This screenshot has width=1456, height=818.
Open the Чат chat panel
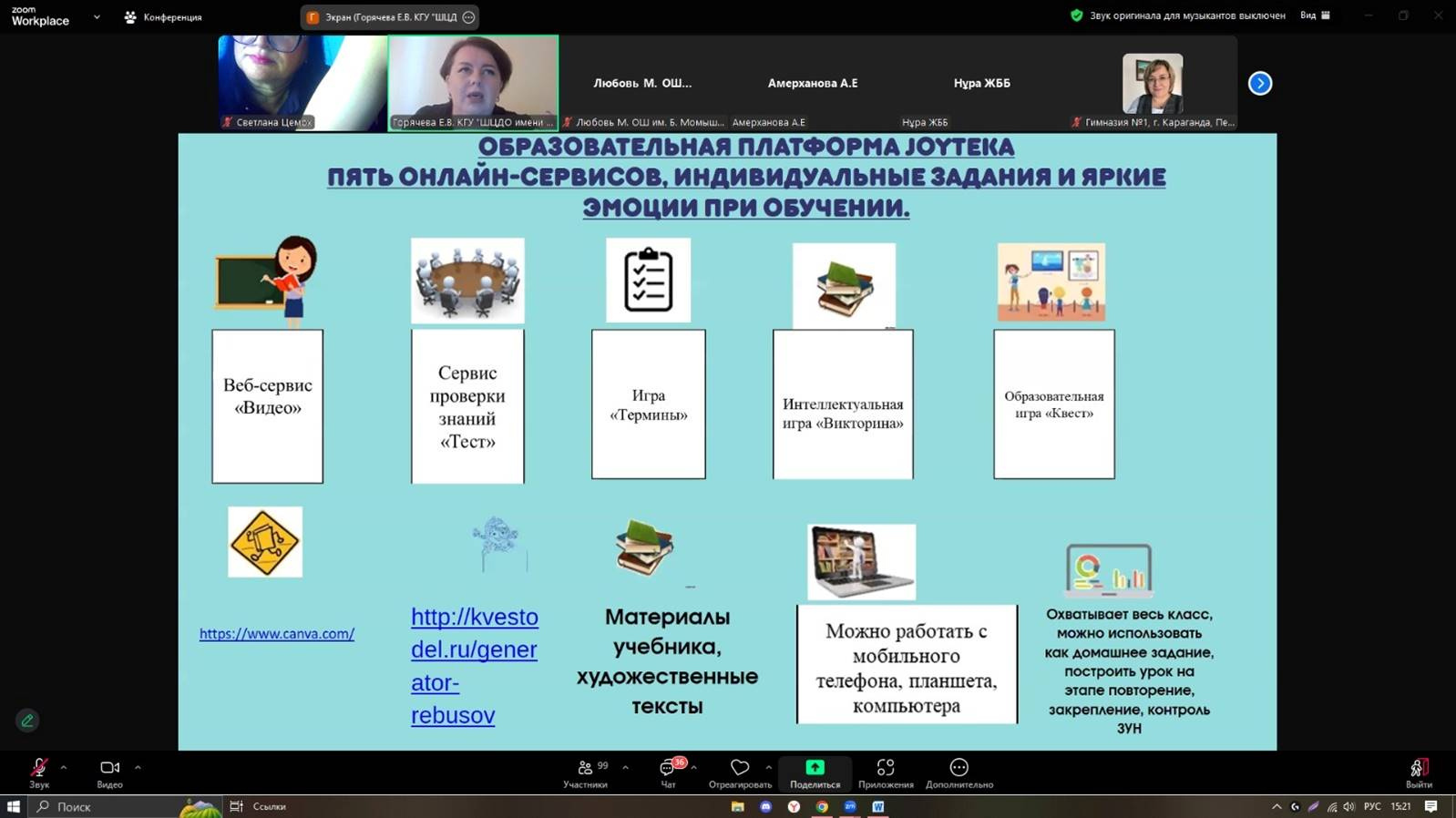[668, 772]
